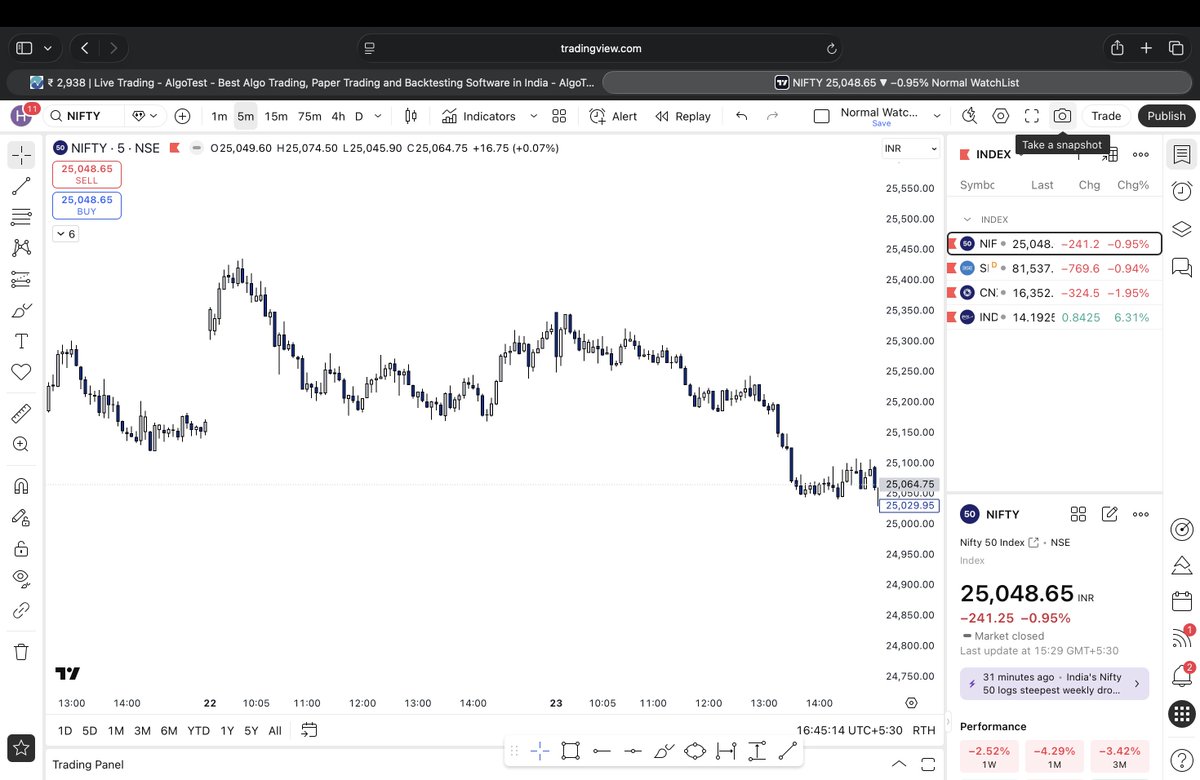Open the Fibonacci/gann tools icon
This screenshot has width=1200, height=780.
coord(21,217)
